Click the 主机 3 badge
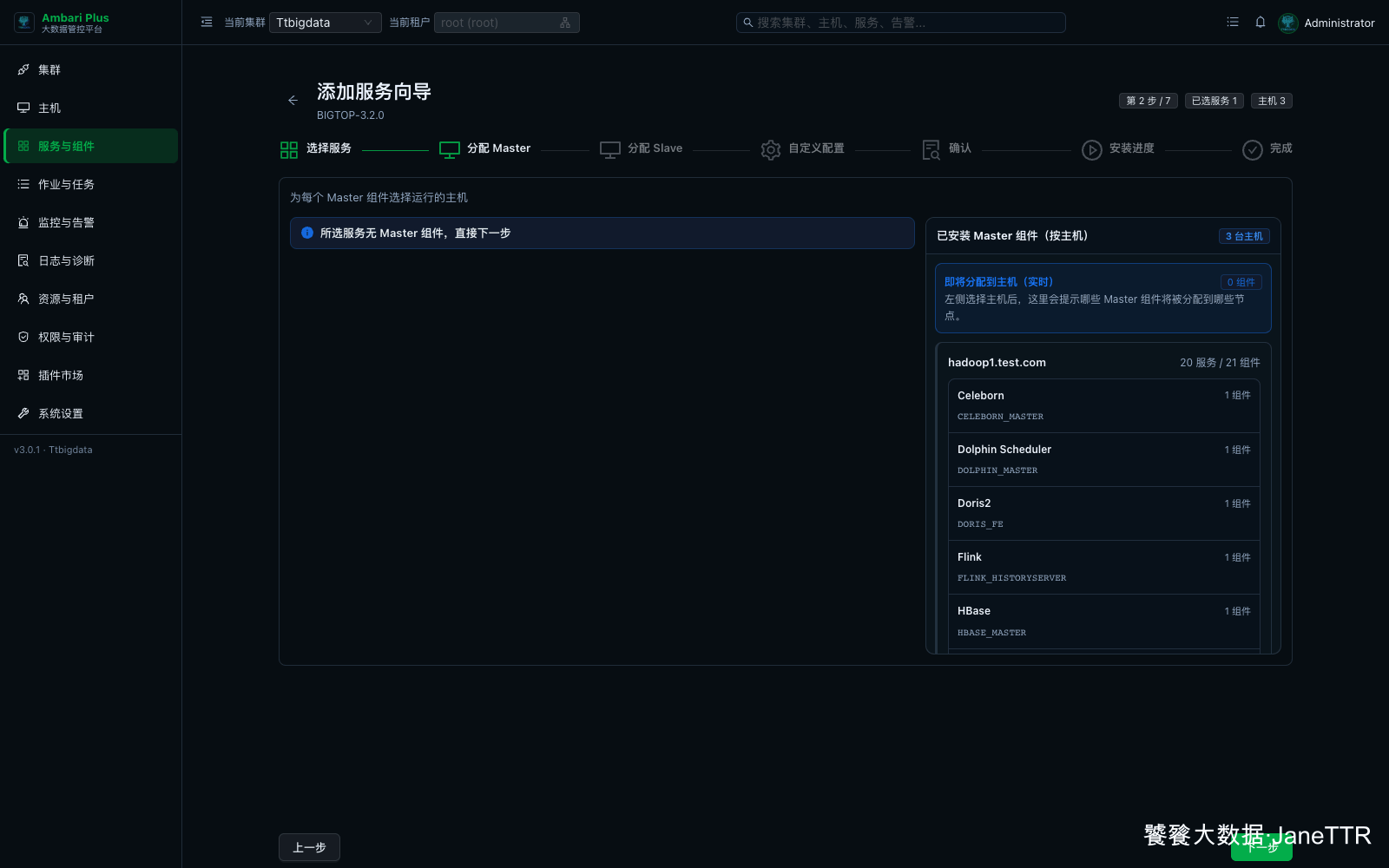 click(x=1272, y=101)
